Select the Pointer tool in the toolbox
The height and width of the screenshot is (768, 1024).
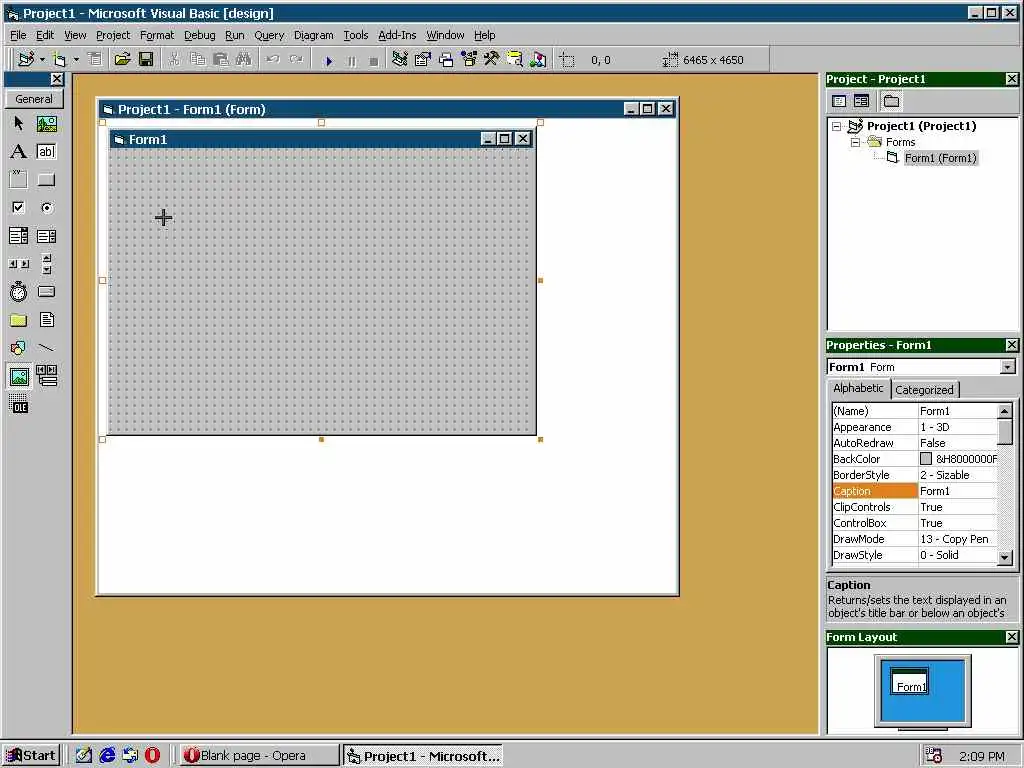pyautogui.click(x=18, y=123)
